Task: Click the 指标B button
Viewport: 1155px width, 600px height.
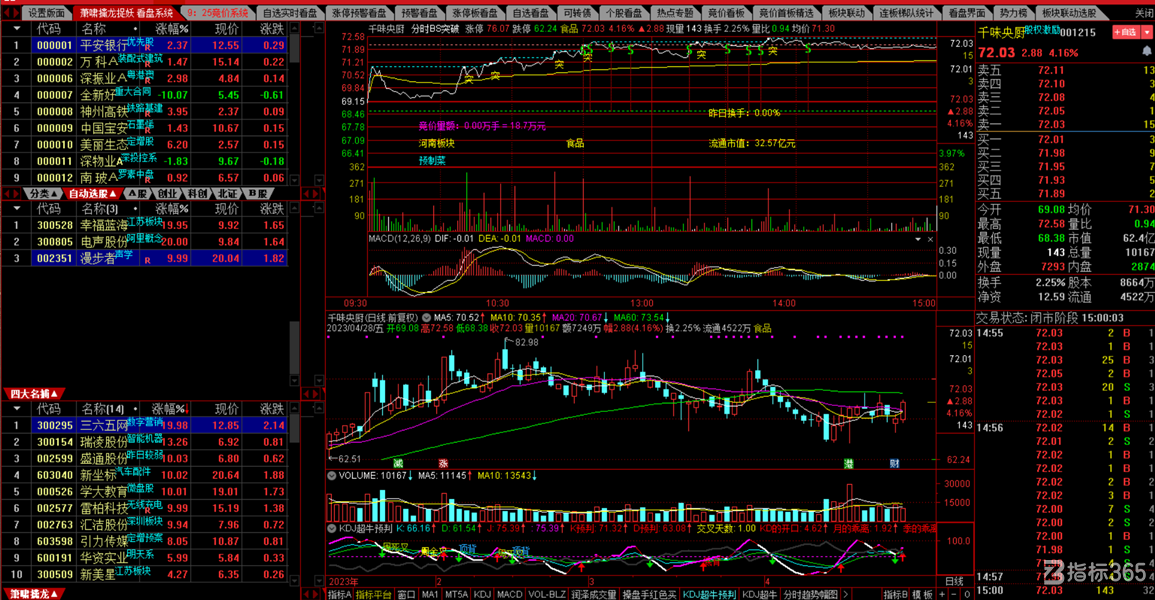Action: 895,594
